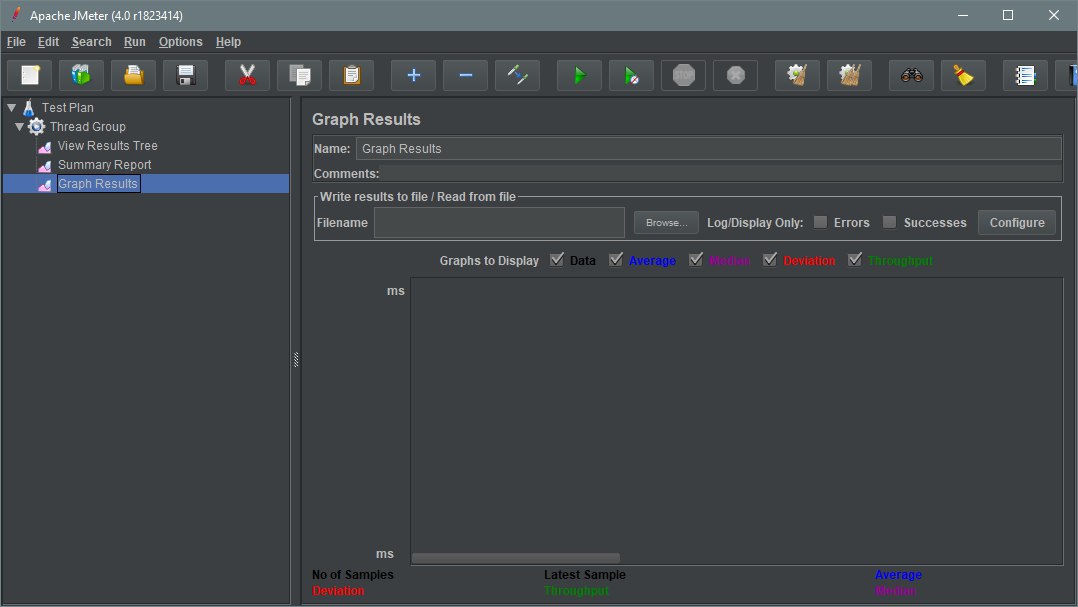Click the New test plan icon
This screenshot has width=1078, height=607.
pos(30,75)
